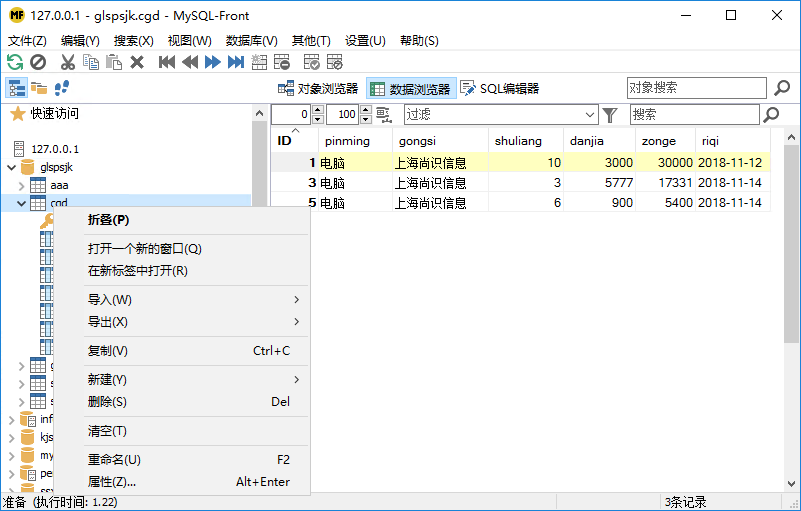This screenshot has height=511, width=801.
Task: Click the cancel record edit icon
Action: click(335, 62)
